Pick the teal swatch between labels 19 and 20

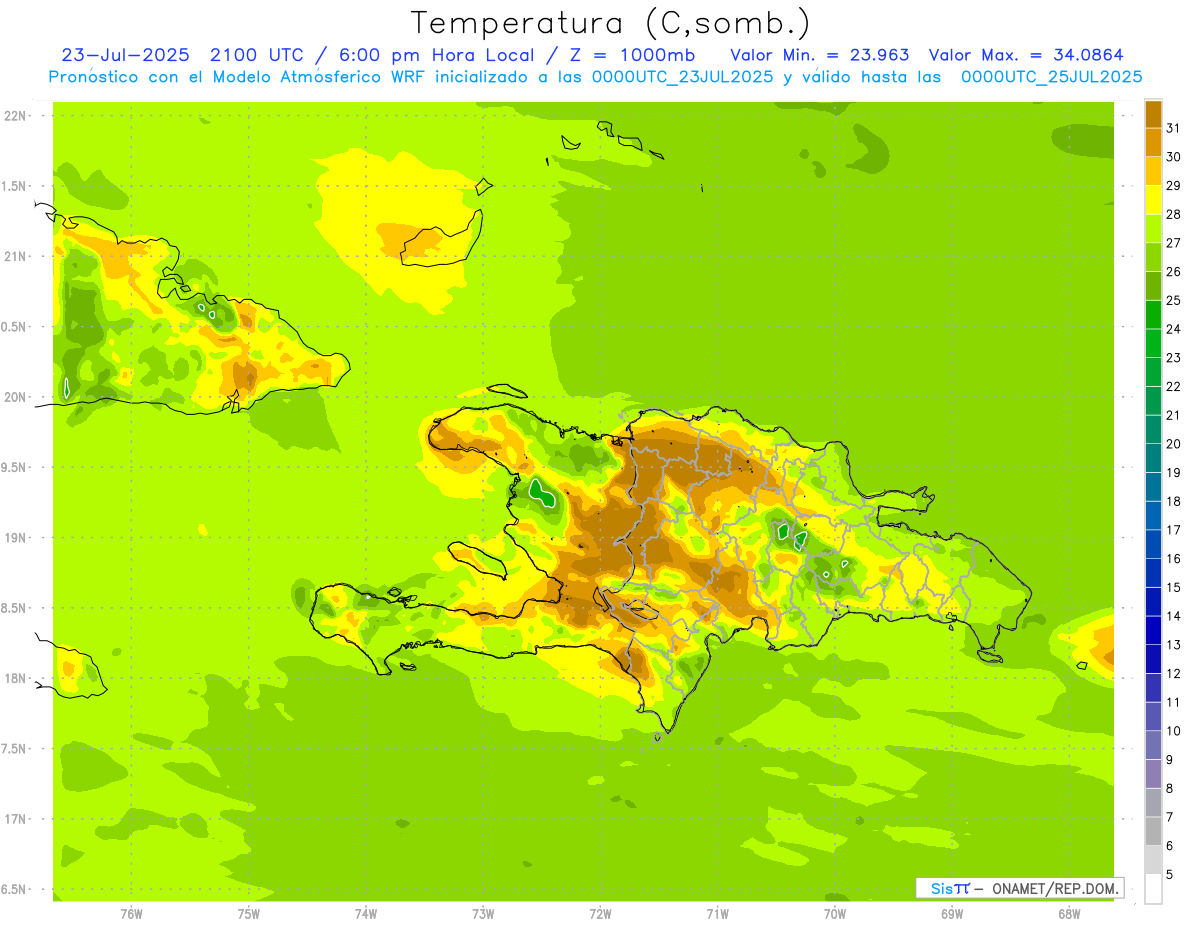pos(1154,458)
